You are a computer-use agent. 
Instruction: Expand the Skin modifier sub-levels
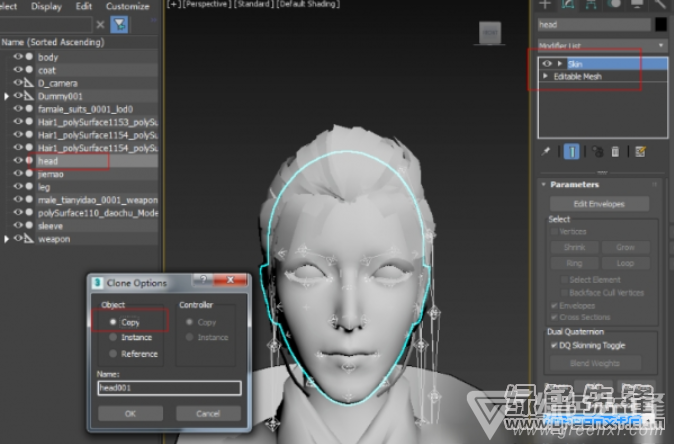click(560, 64)
